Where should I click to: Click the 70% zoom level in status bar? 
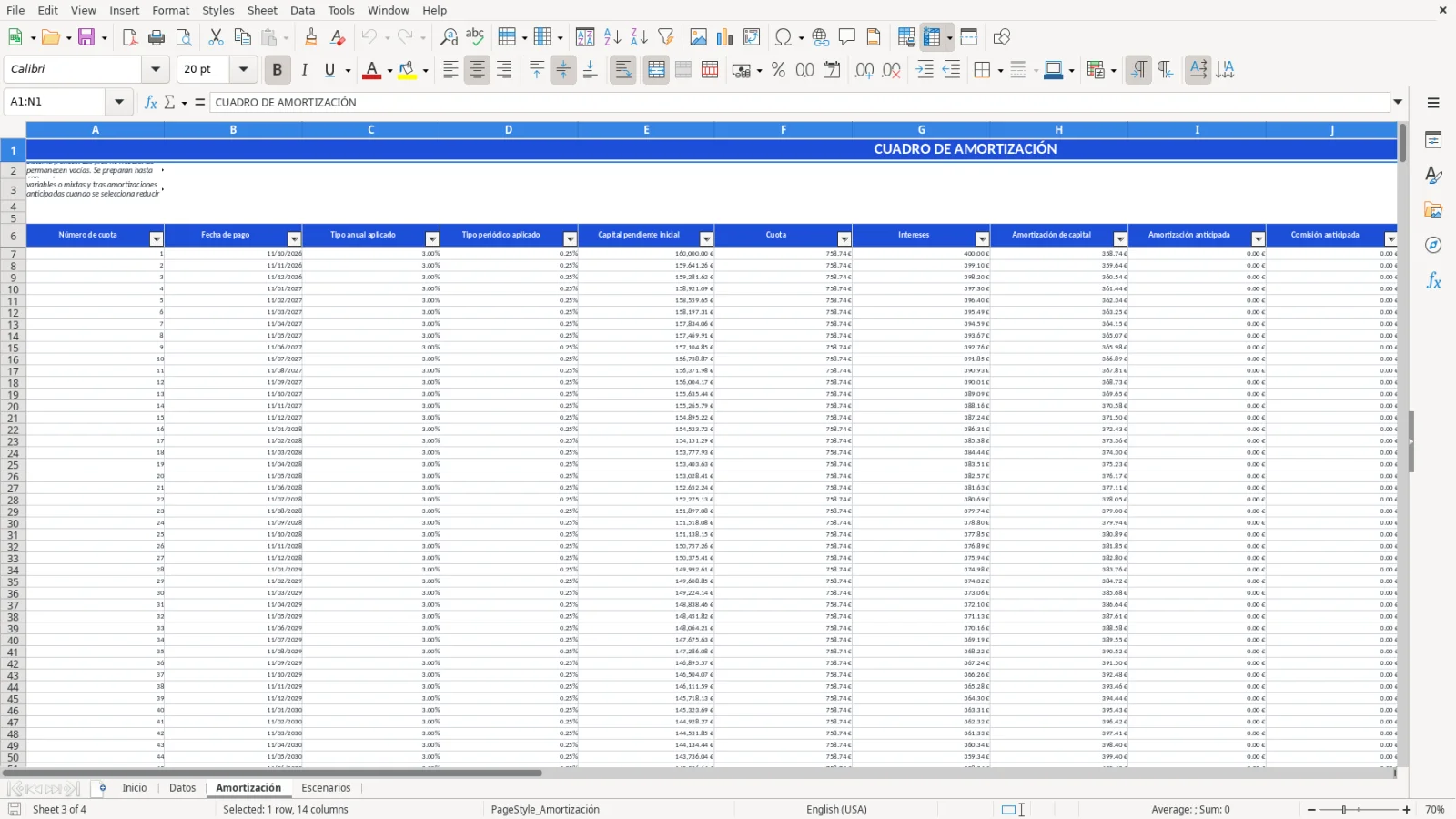pos(1435,809)
